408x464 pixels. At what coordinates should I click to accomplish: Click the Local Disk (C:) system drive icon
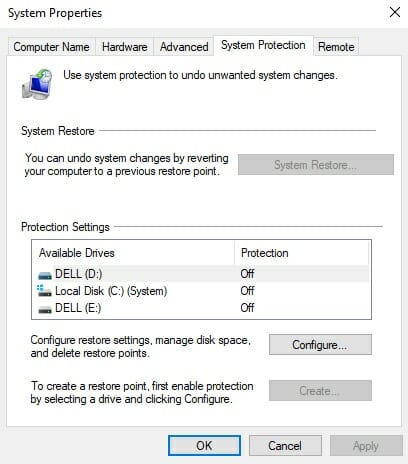point(44,291)
